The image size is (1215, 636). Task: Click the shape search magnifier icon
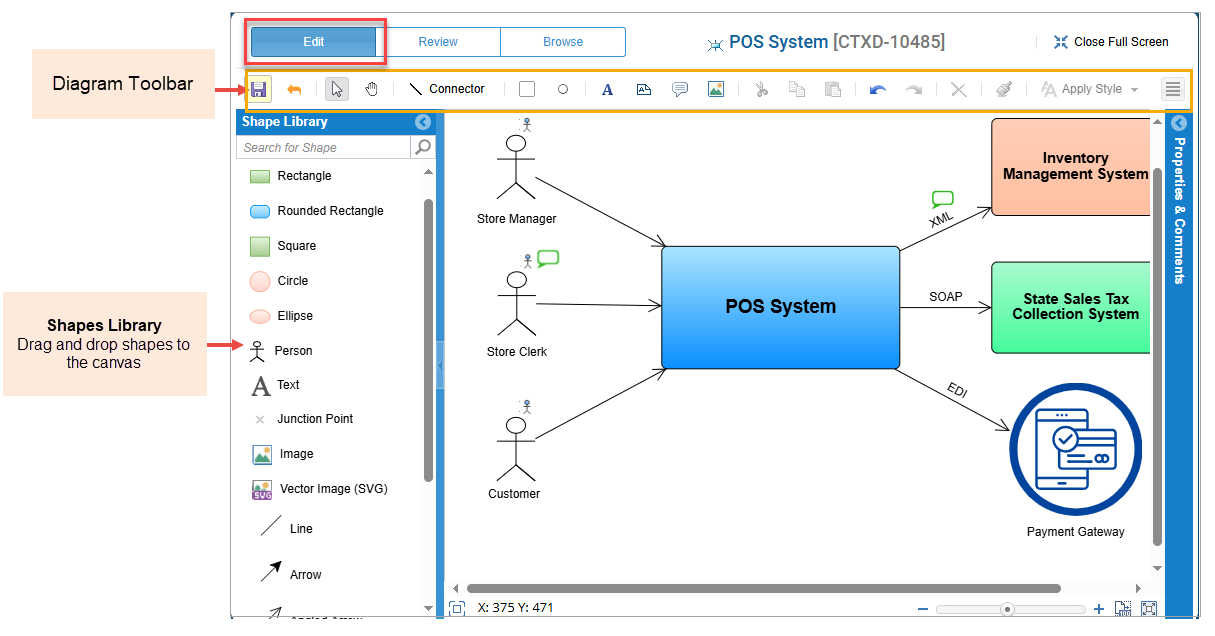click(423, 147)
